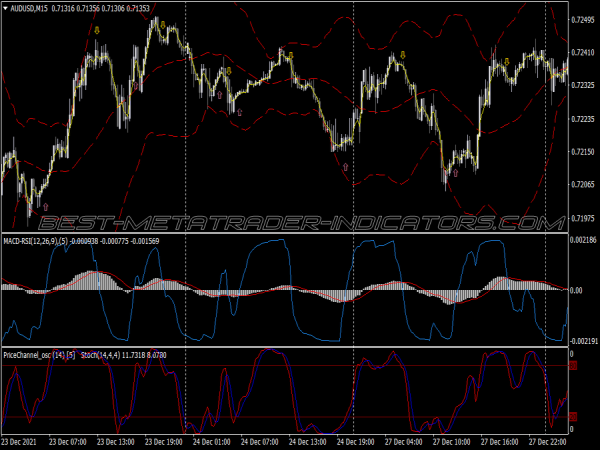This screenshot has width=600, height=450.
Task: Click the 23 Dec 2021 date label
Action: 19,442
